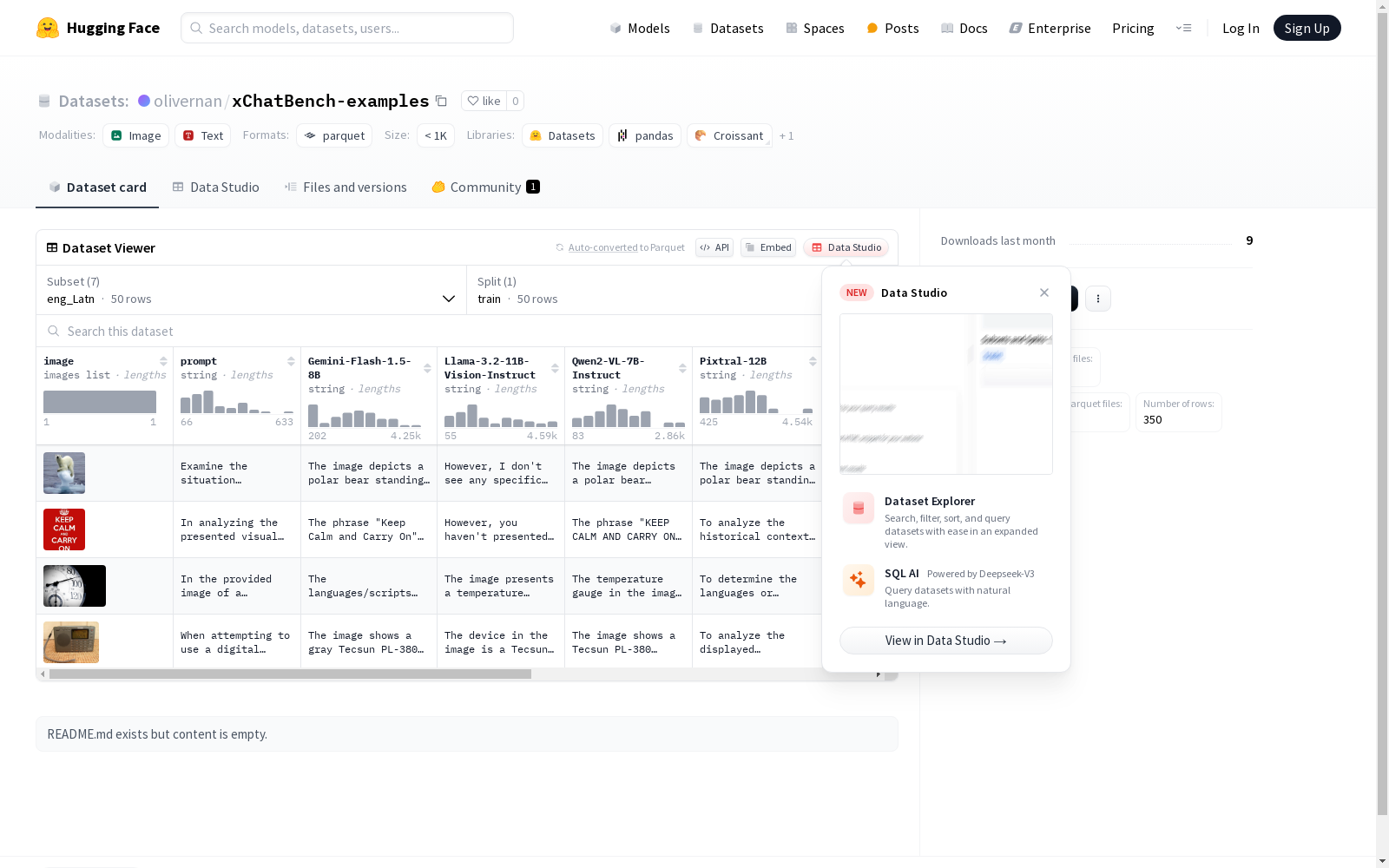The width and height of the screenshot is (1389, 868).
Task: Sort by the image column
Action: (x=163, y=361)
